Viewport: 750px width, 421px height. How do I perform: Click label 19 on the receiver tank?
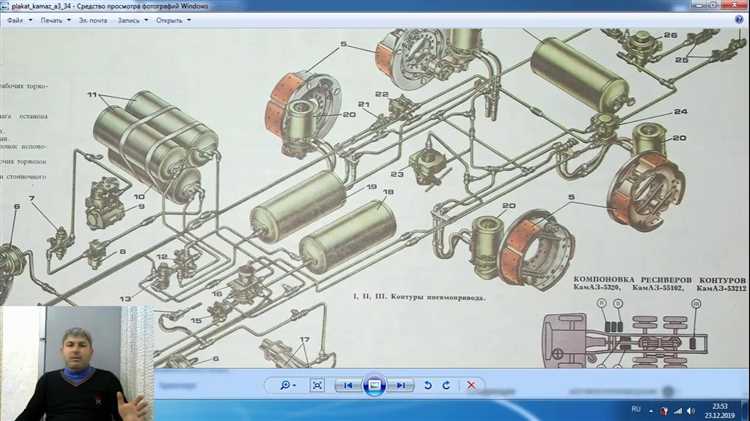[372, 187]
